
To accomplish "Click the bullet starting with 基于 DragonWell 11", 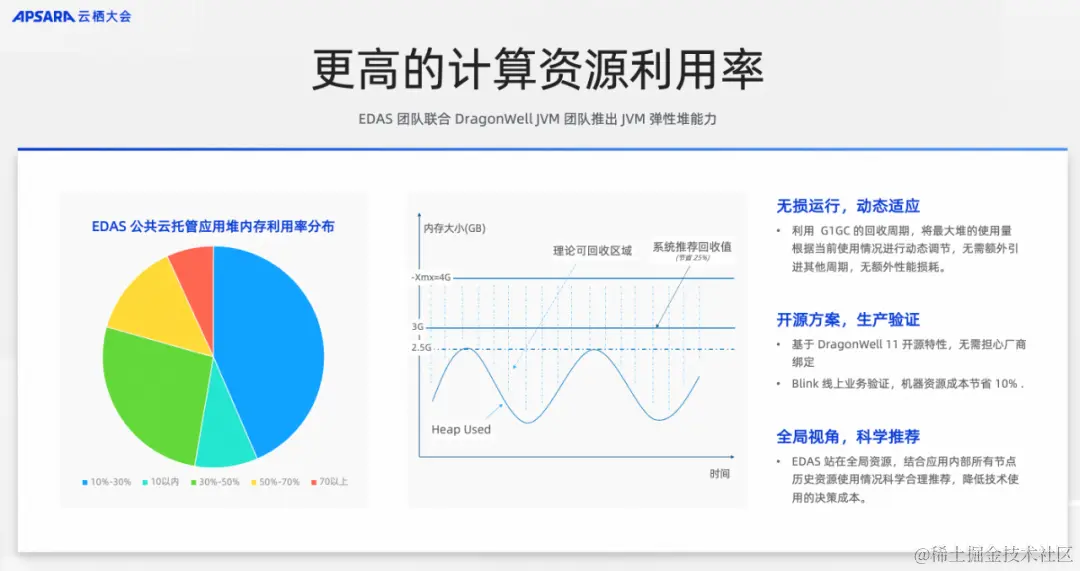I will 908,353.
